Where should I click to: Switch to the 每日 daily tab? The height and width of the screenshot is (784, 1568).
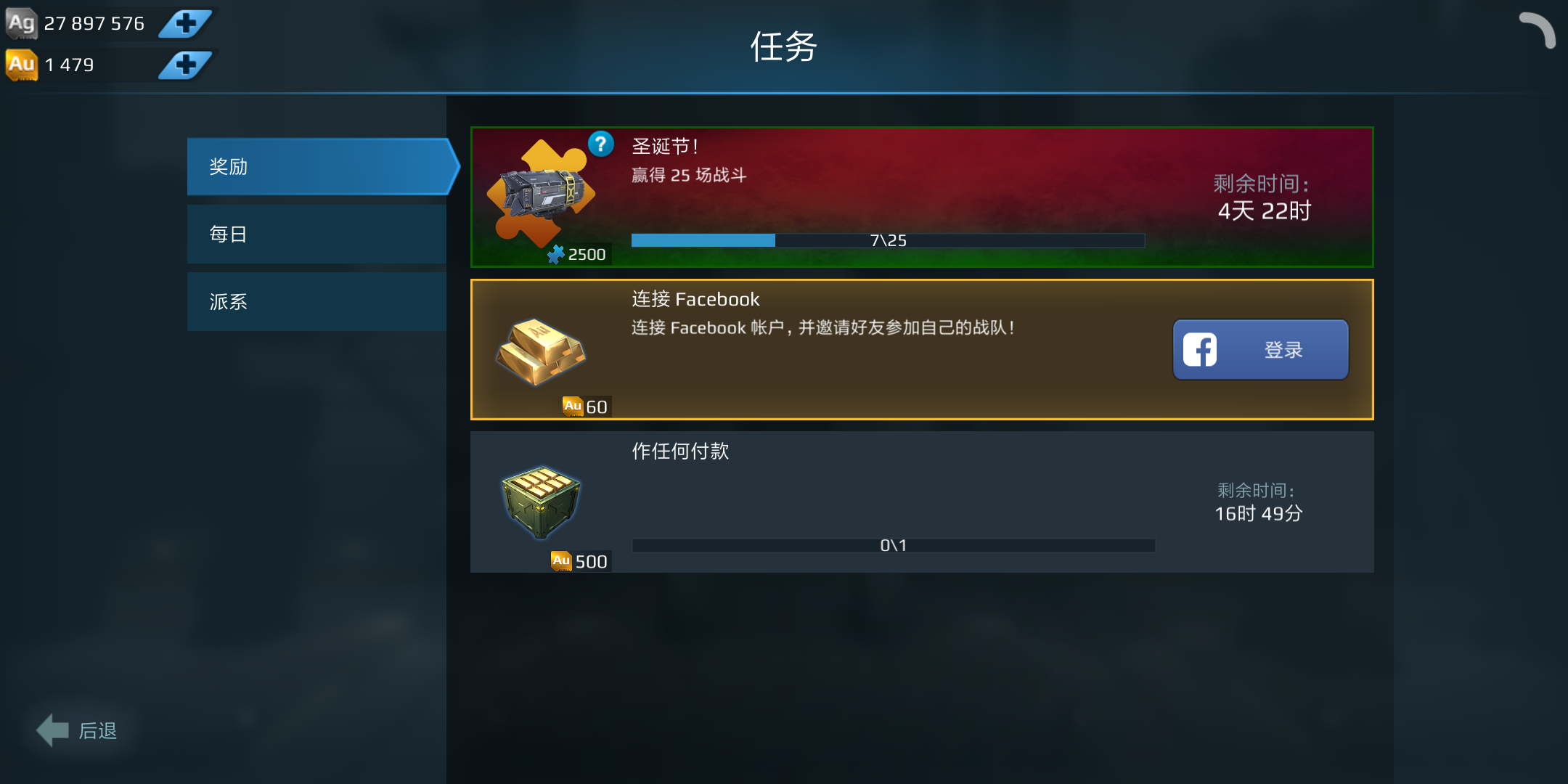pyautogui.click(x=317, y=234)
